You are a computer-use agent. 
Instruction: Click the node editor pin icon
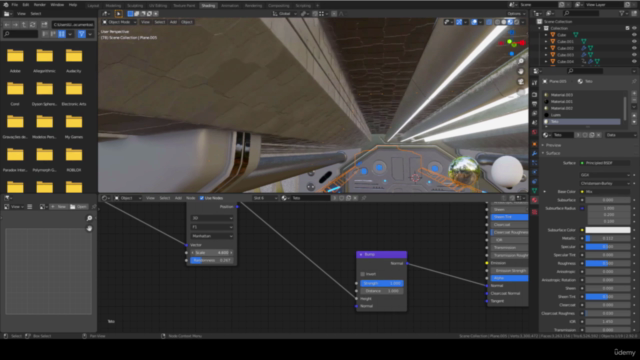pyautogui.click(x=364, y=198)
